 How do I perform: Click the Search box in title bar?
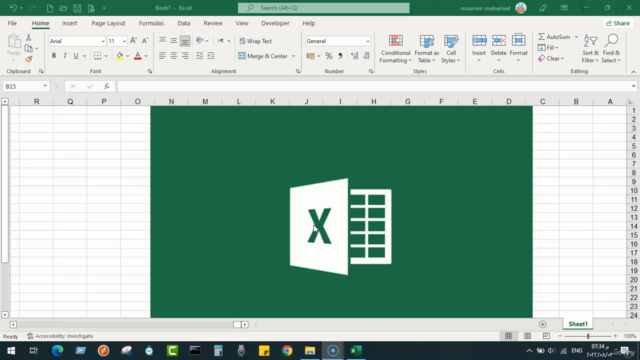tap(324, 8)
